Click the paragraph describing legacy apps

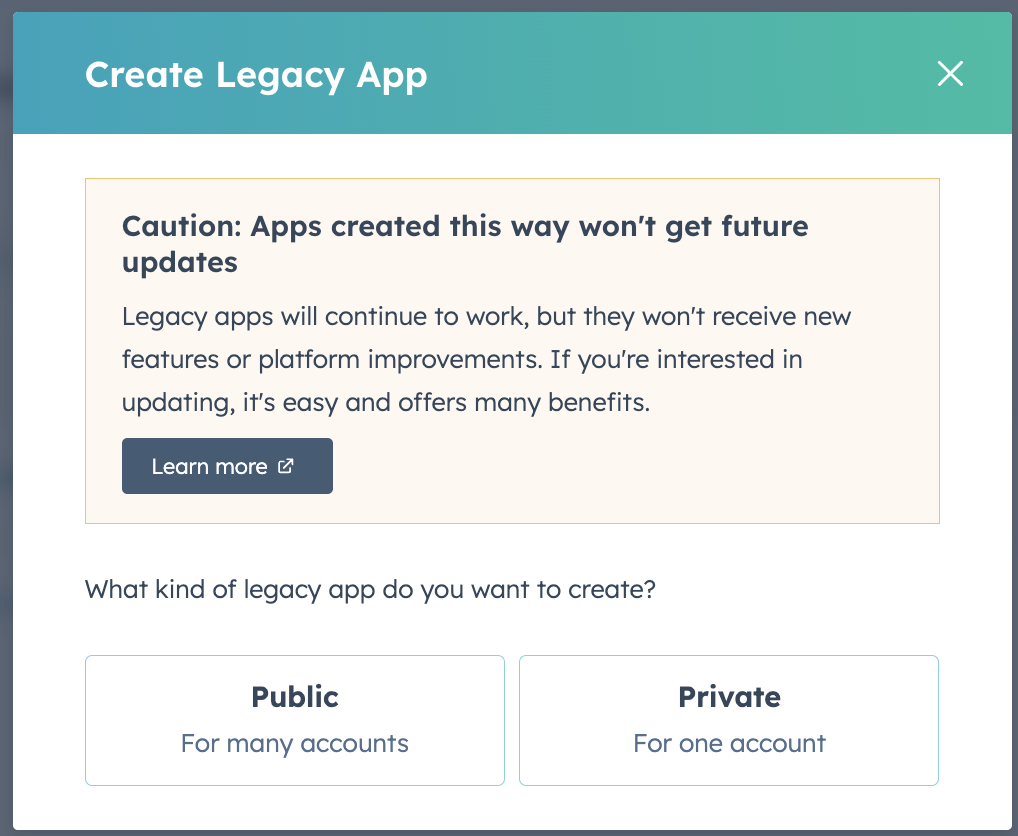(x=486, y=360)
